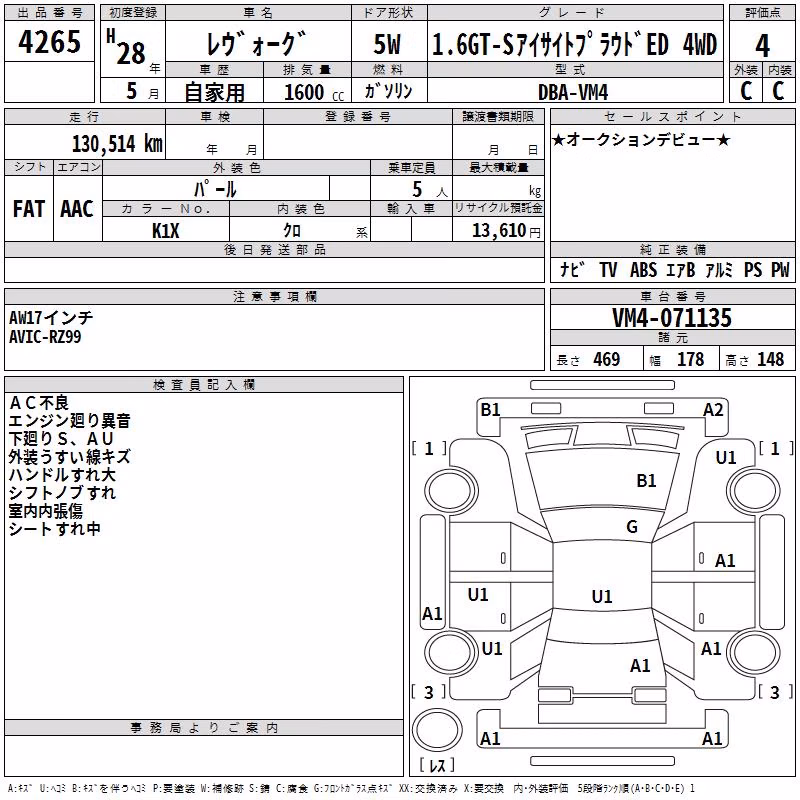Click the recycle deposit 13,610円

click(506, 231)
